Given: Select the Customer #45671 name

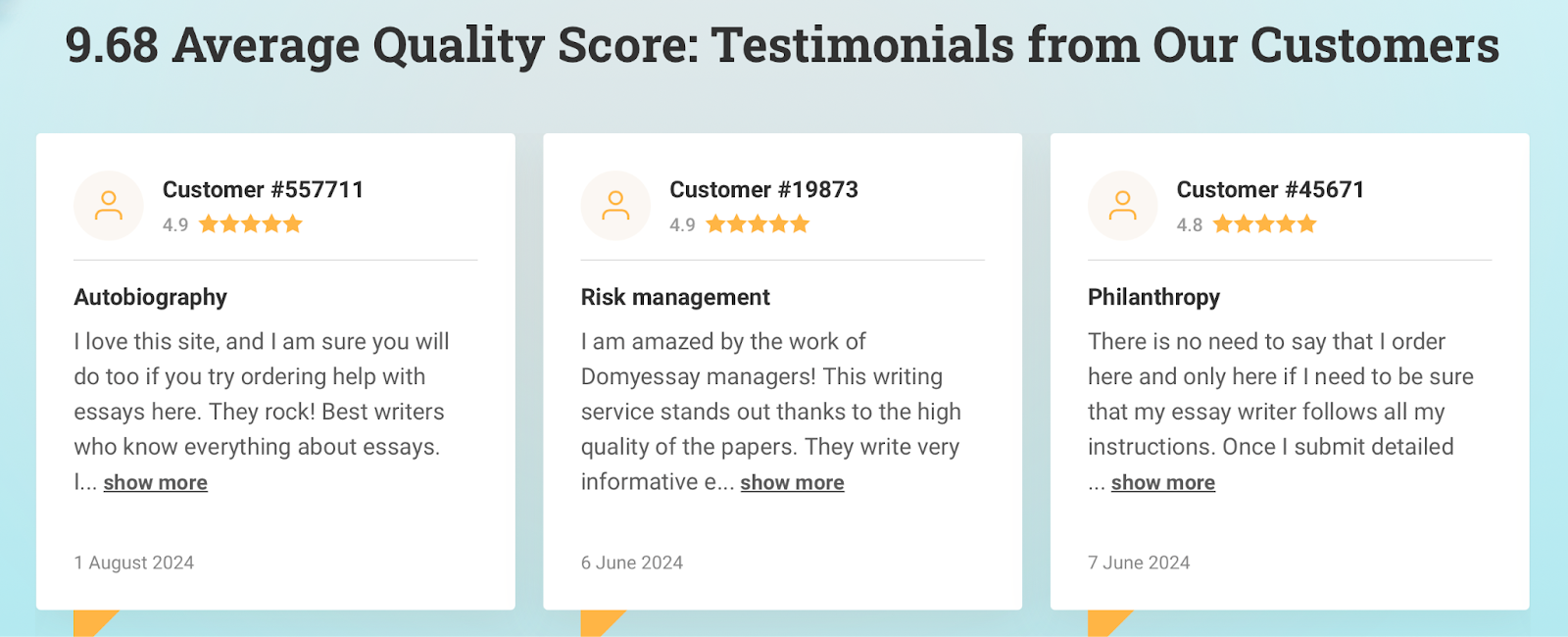Looking at the screenshot, I should [x=1270, y=189].
